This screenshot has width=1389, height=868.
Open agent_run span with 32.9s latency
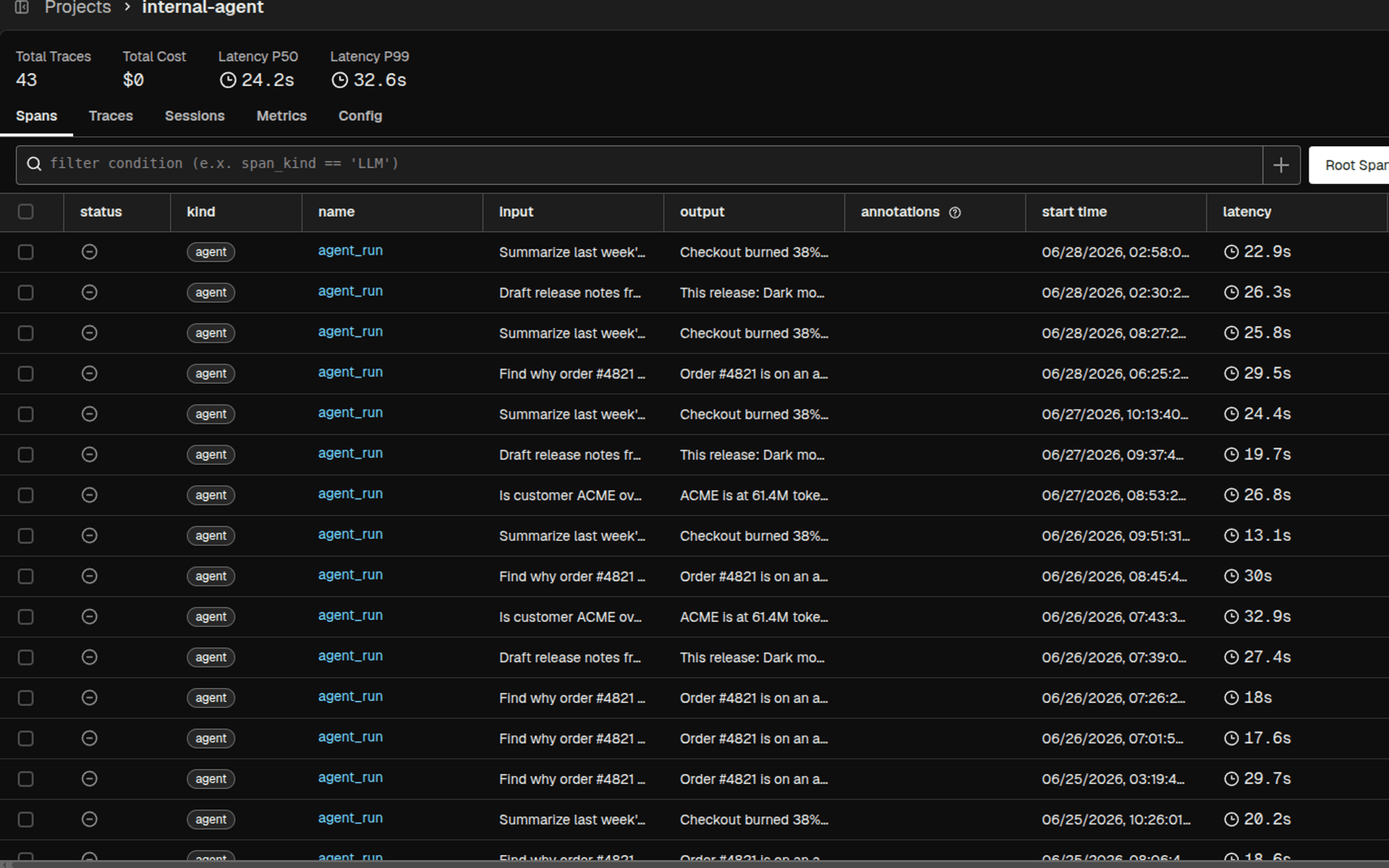pos(350,616)
